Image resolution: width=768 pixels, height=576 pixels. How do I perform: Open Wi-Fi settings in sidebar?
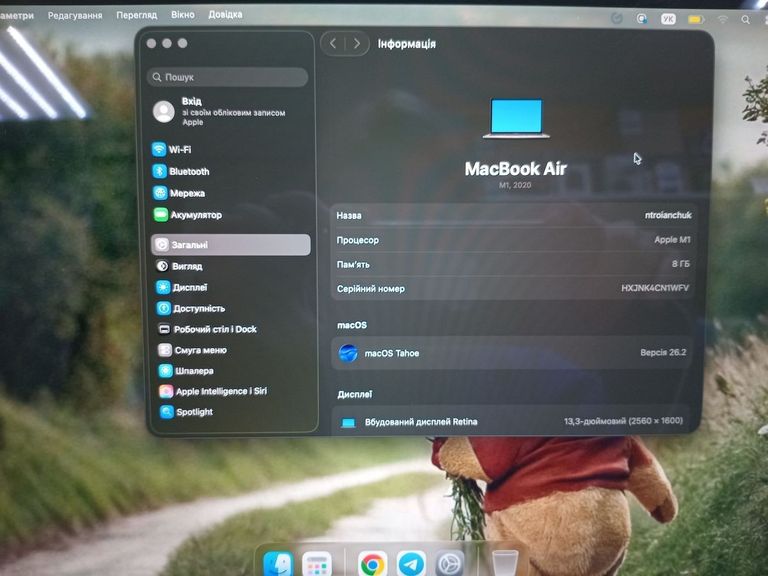coord(172,149)
